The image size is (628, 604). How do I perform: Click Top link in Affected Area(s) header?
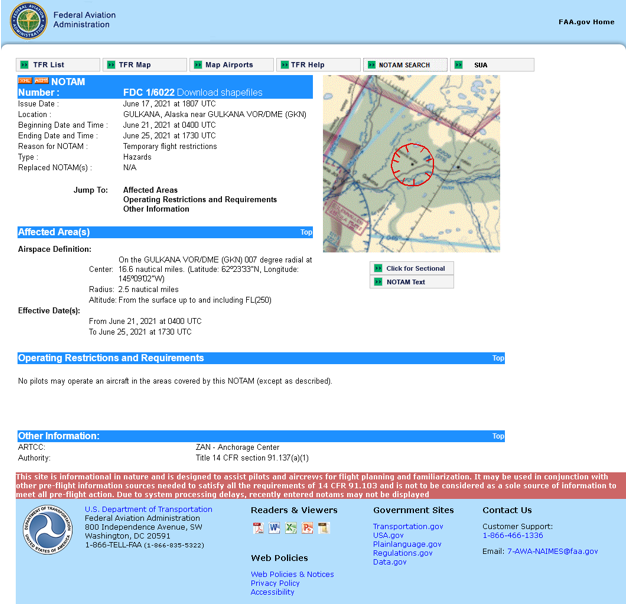pyautogui.click(x=306, y=232)
